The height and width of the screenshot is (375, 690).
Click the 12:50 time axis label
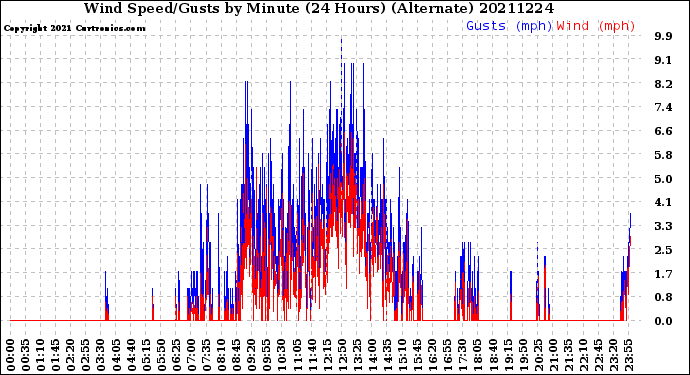pos(342,355)
